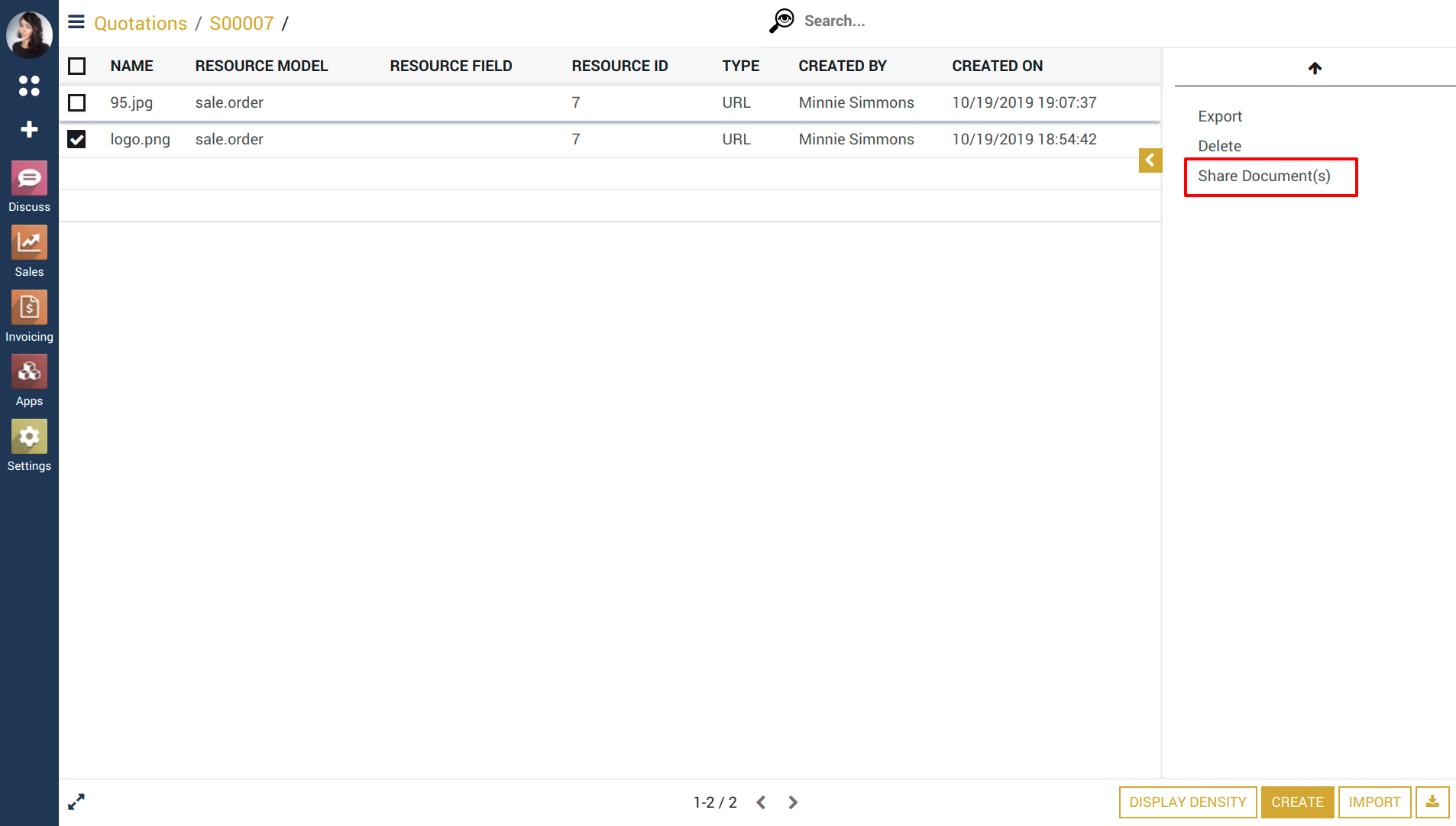The image size is (1456, 826).
Task: Click the download icon button
Action: pyautogui.click(x=1432, y=802)
